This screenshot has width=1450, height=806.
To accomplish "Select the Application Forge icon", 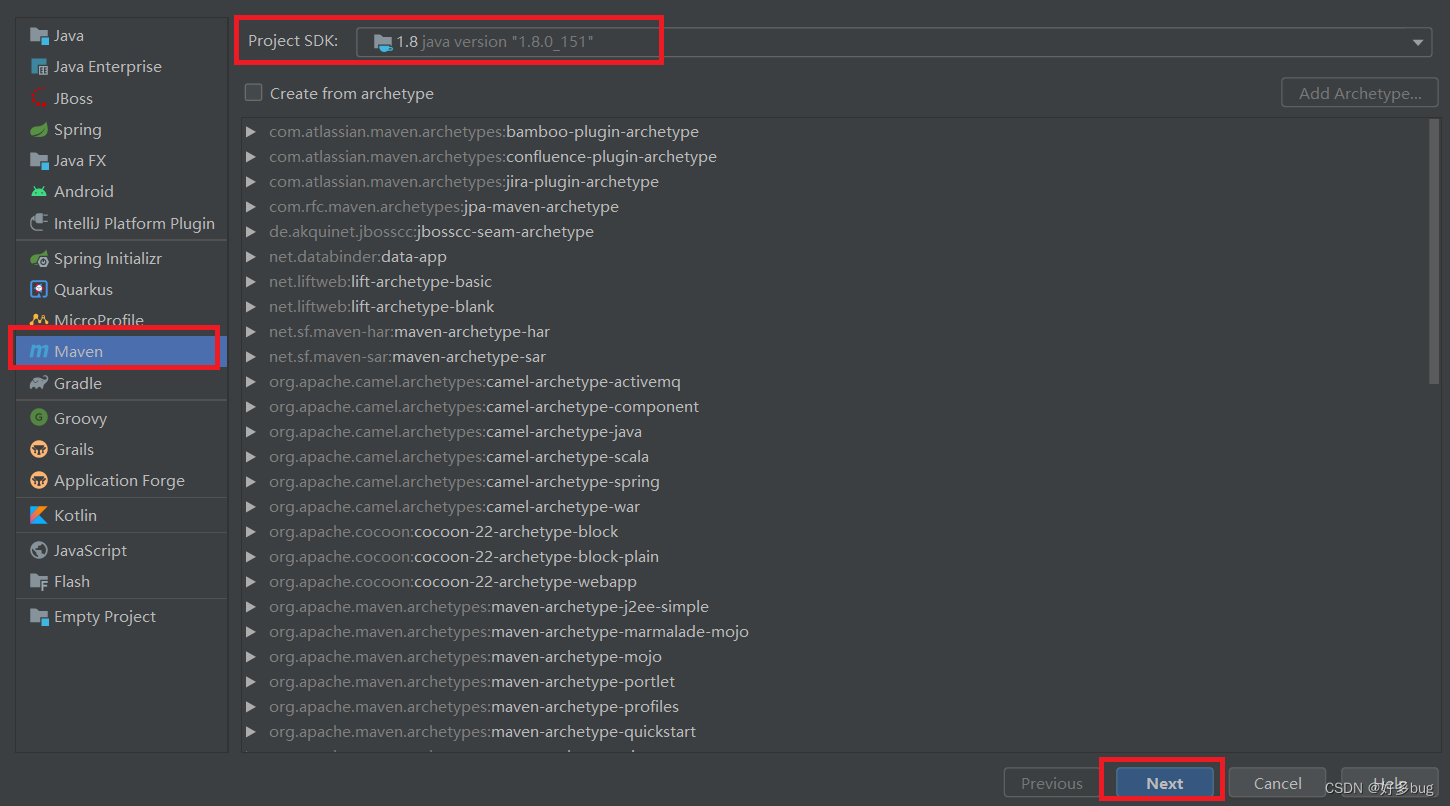I will [39, 480].
